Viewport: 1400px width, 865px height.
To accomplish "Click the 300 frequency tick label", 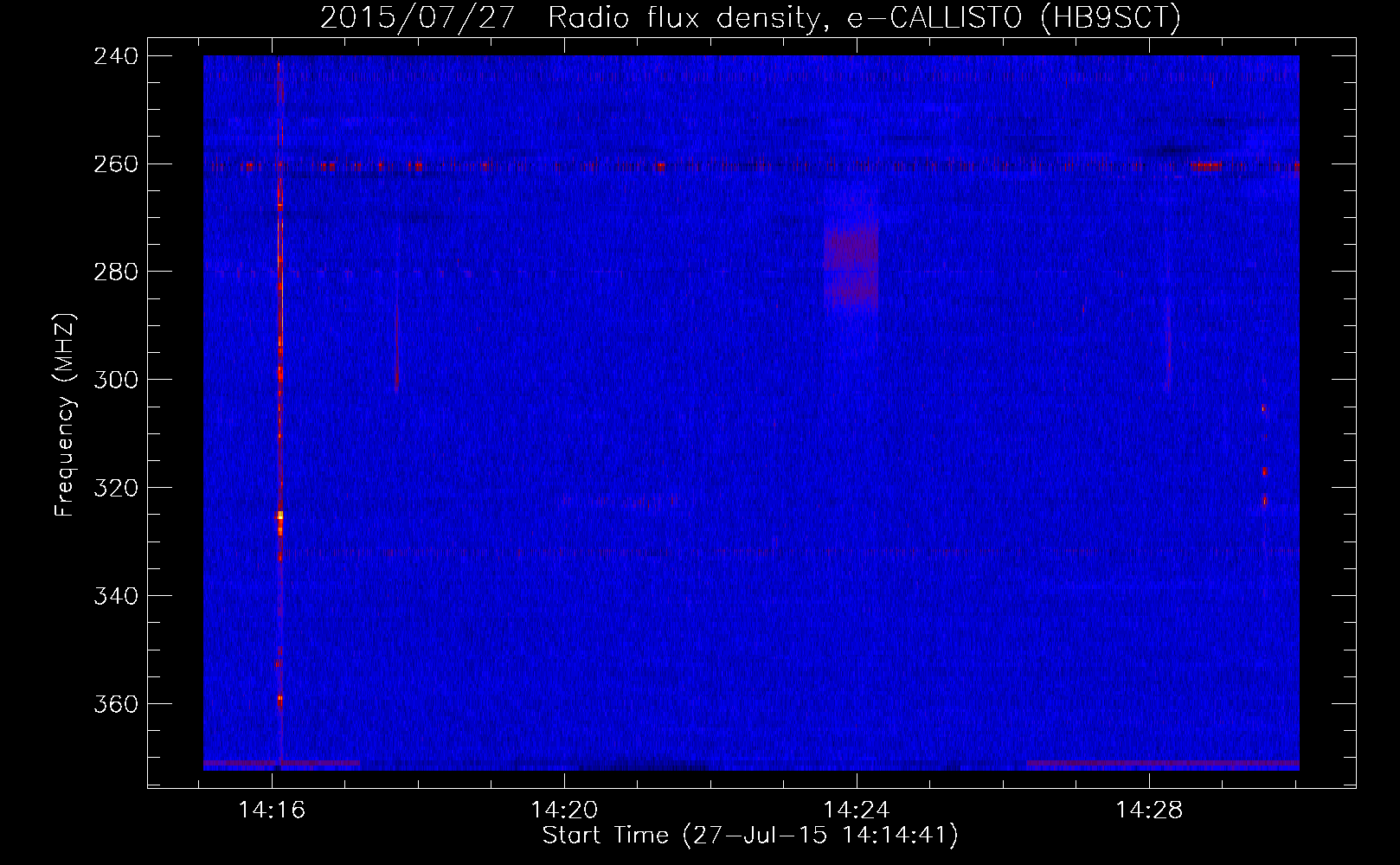I will 116,381.
